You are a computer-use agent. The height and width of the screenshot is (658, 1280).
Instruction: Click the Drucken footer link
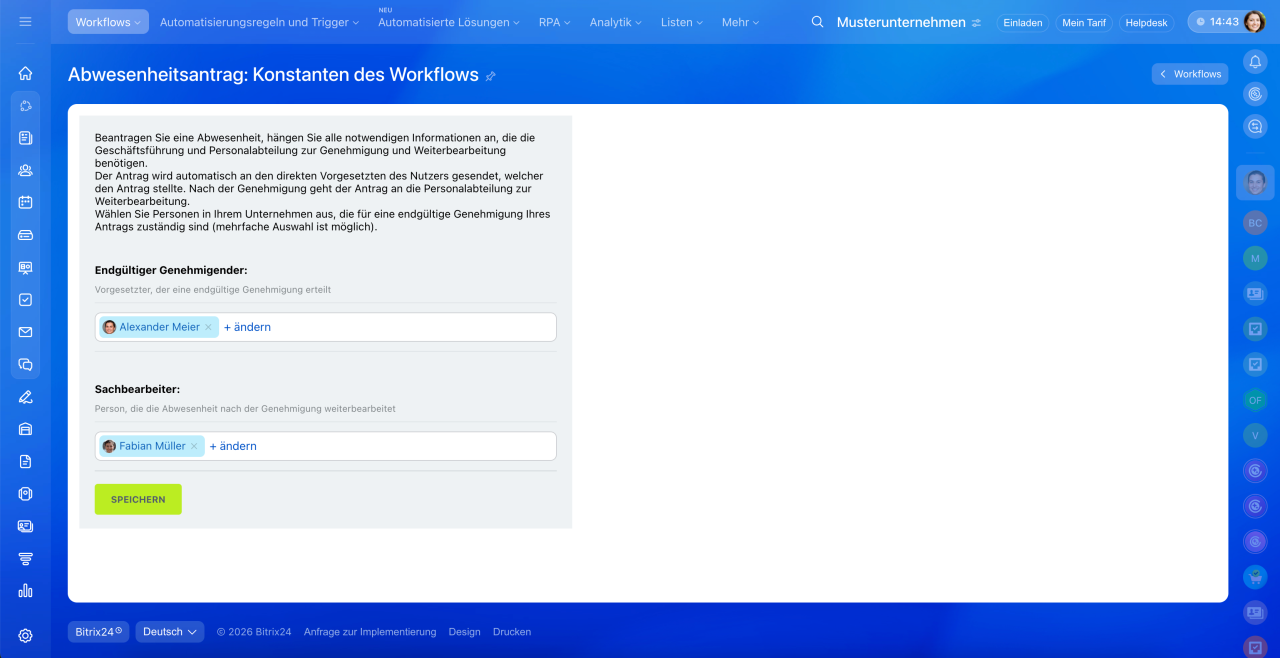(512, 632)
